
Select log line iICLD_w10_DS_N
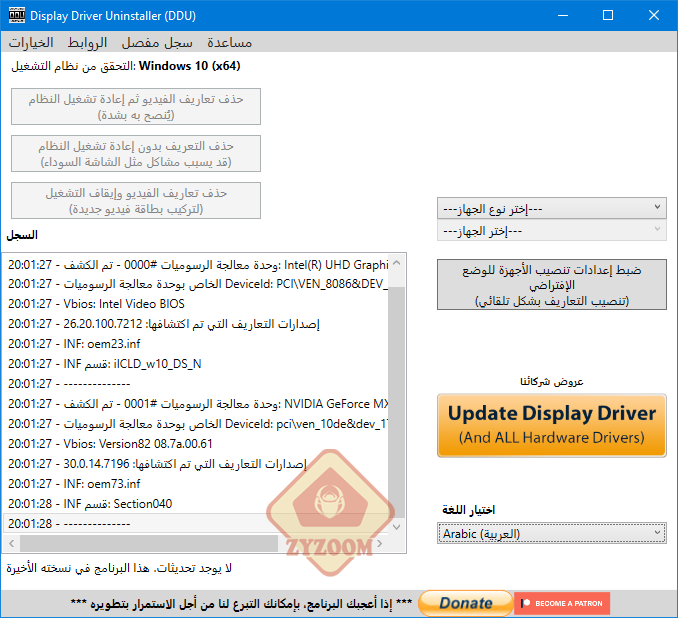coord(196,364)
